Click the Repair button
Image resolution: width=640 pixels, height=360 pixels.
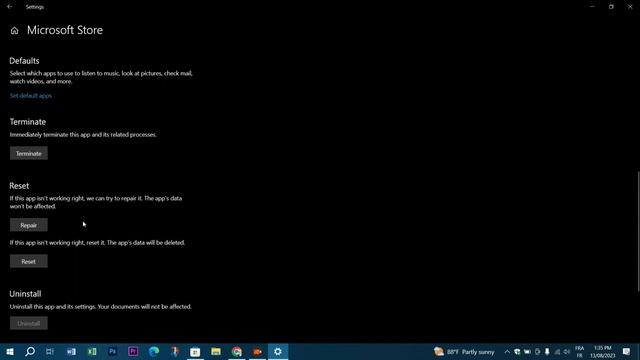coord(29,225)
